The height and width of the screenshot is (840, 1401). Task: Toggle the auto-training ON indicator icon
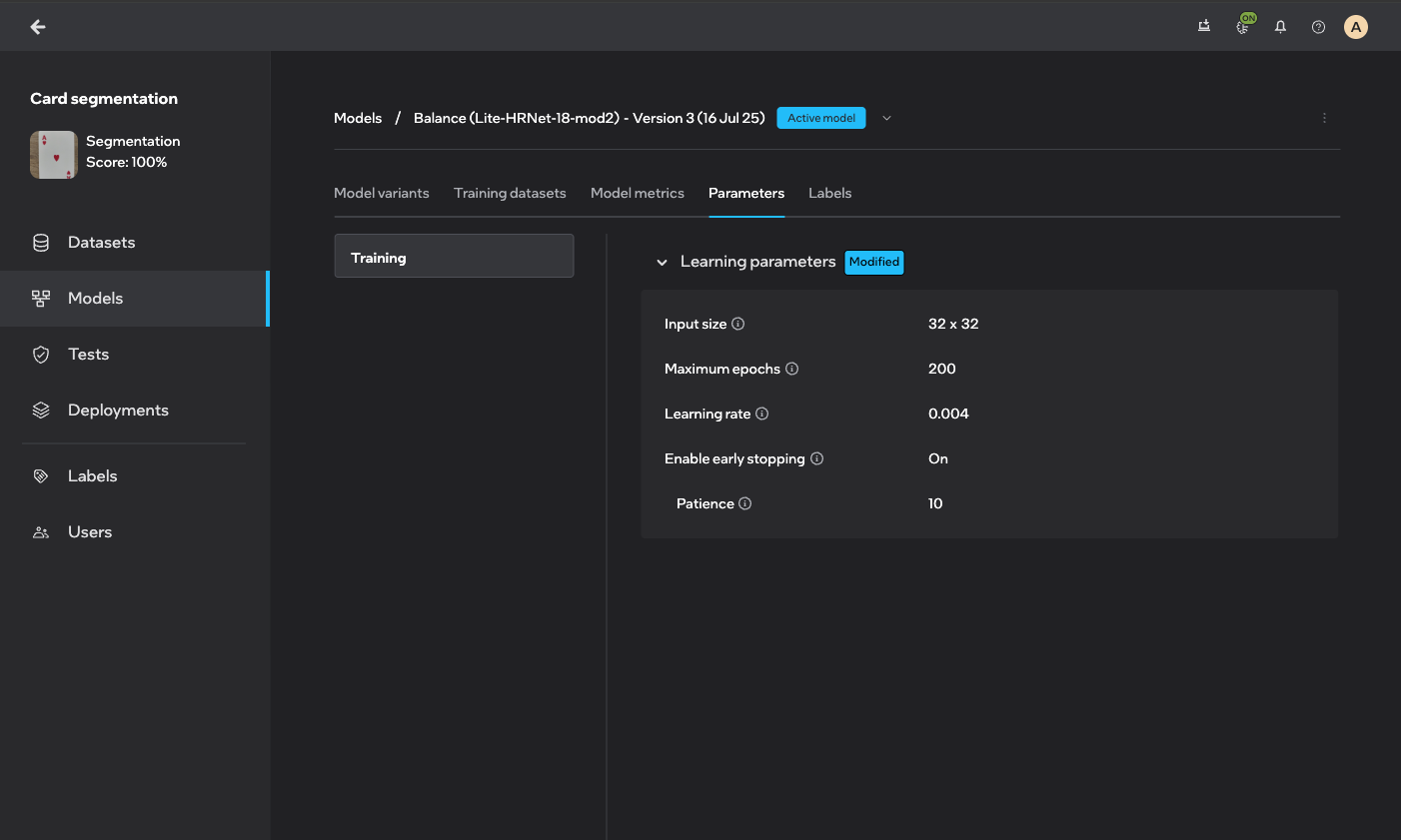coord(1243,27)
